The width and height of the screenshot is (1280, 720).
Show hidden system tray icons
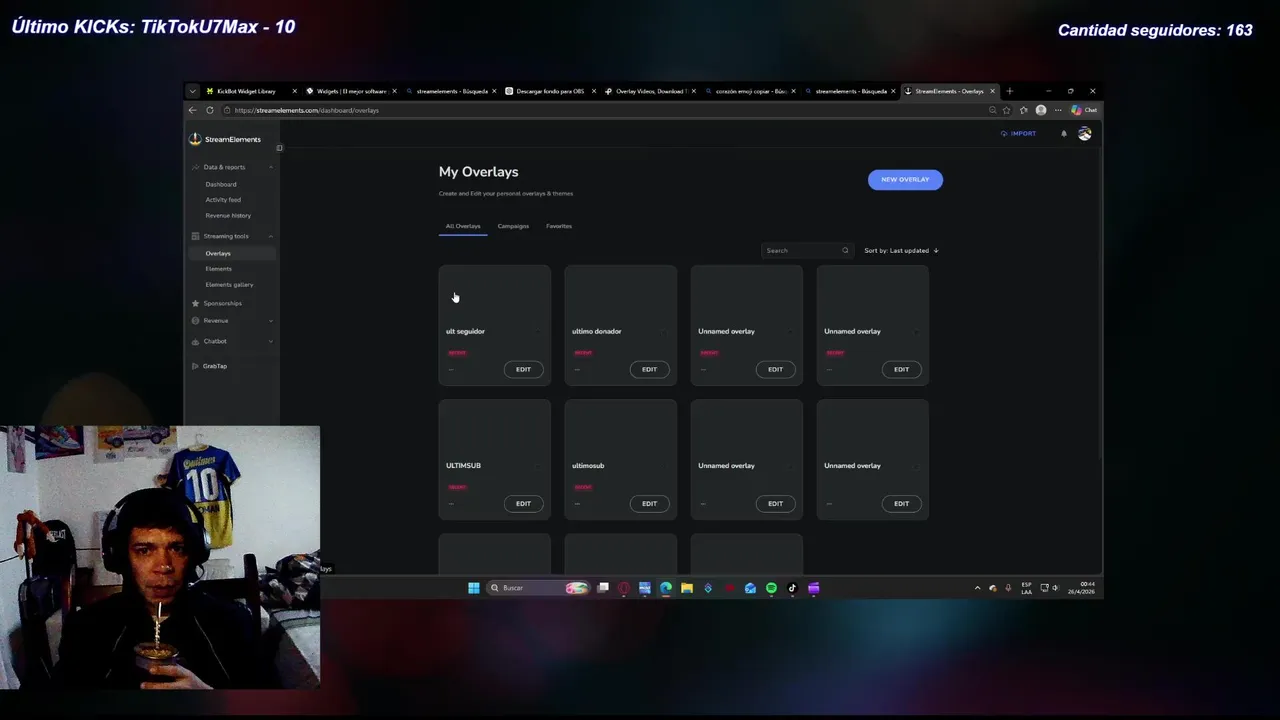[x=977, y=588]
